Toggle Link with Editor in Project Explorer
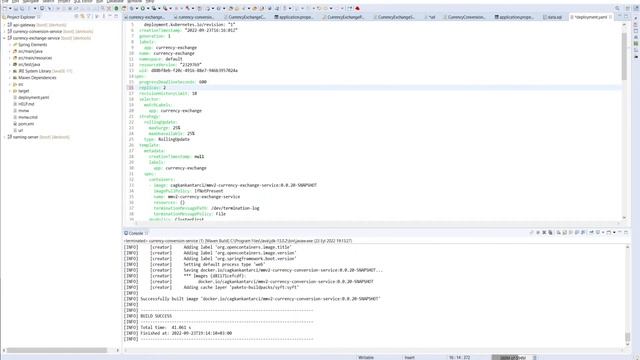Image resolution: width=640 pixels, height=360 pixels. (x=82, y=17)
